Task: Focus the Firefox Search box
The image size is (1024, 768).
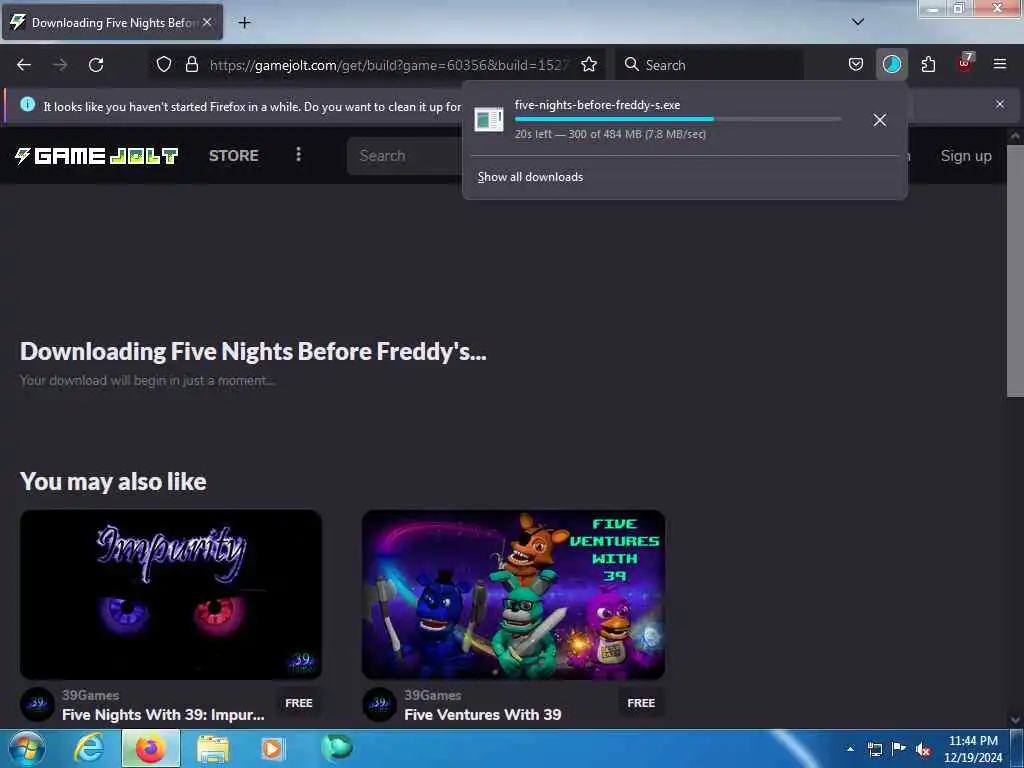Action: (710, 65)
